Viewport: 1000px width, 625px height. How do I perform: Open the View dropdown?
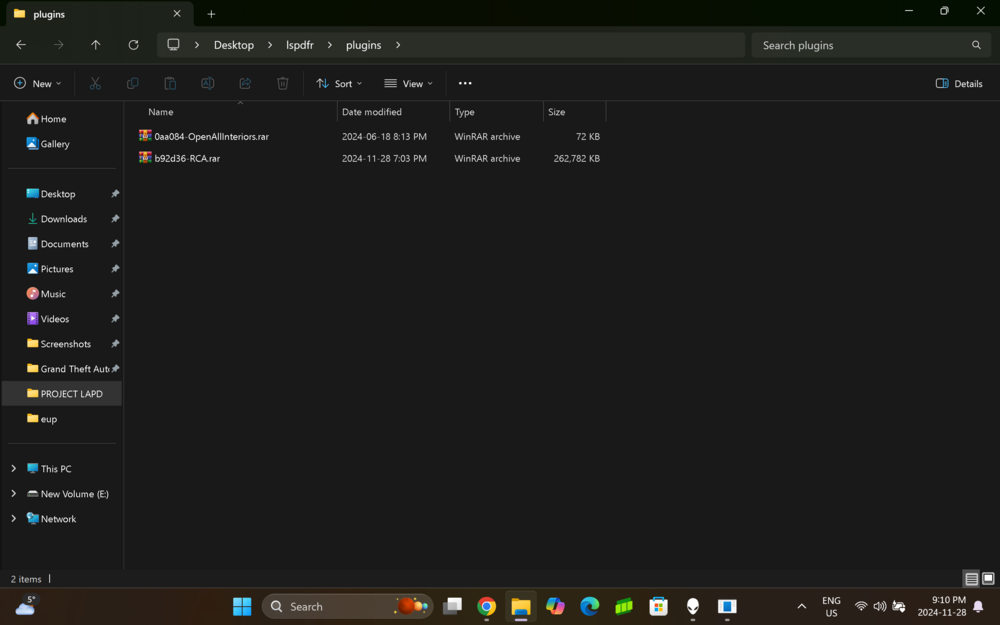[408, 83]
